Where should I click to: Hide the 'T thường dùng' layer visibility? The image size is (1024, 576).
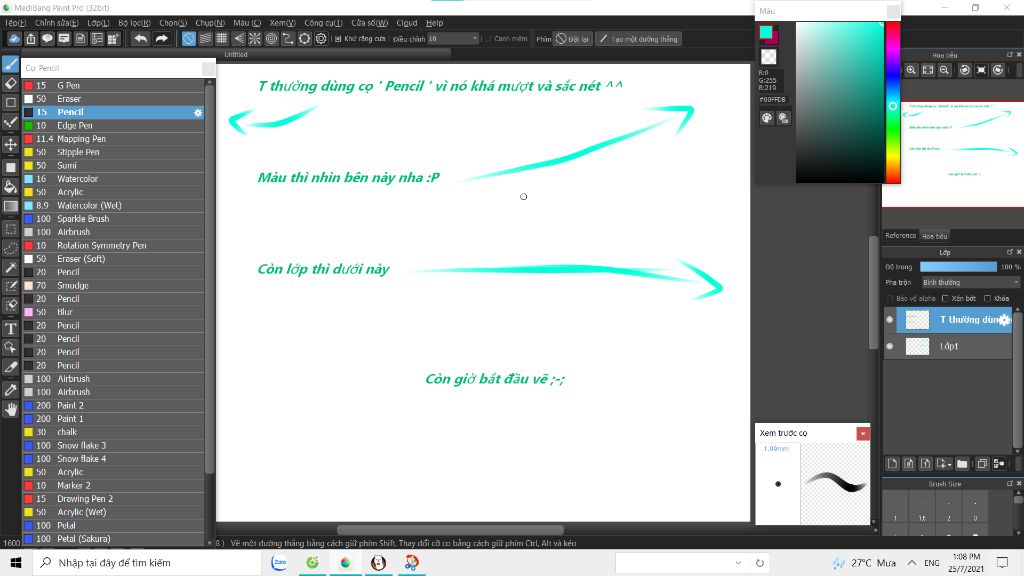889,319
